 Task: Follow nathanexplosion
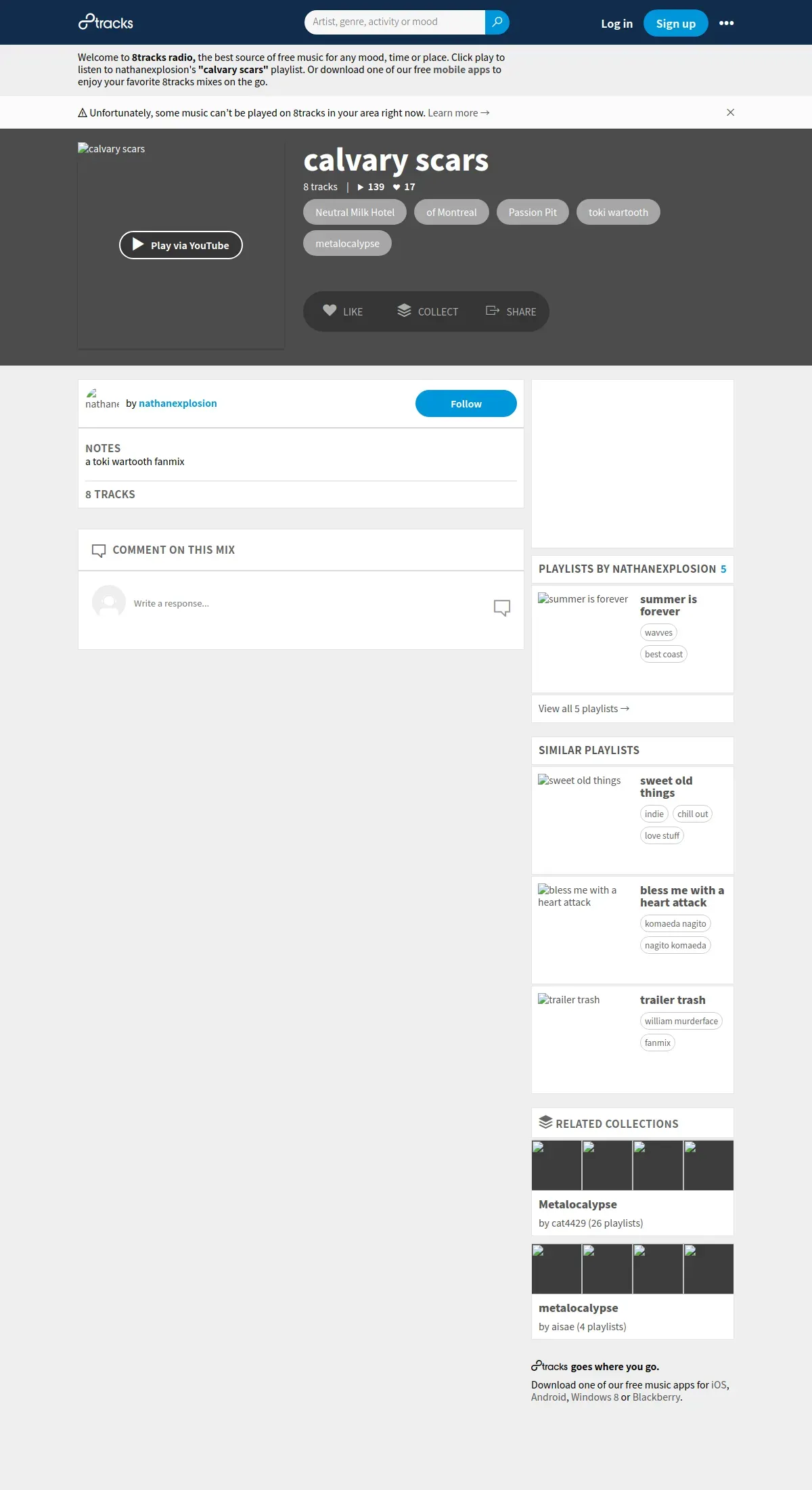click(466, 403)
